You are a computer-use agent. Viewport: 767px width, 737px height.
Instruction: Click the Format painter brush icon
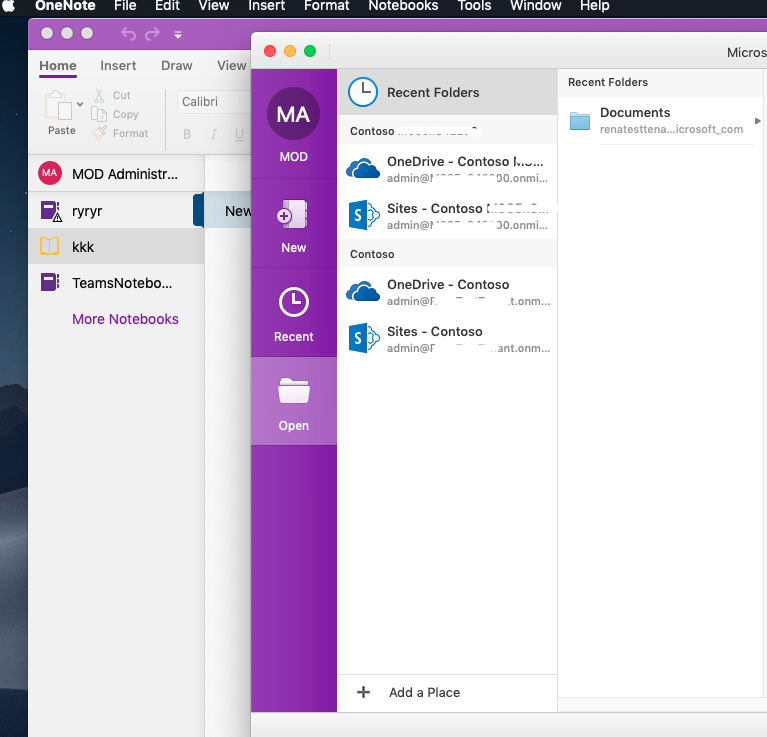pos(99,133)
